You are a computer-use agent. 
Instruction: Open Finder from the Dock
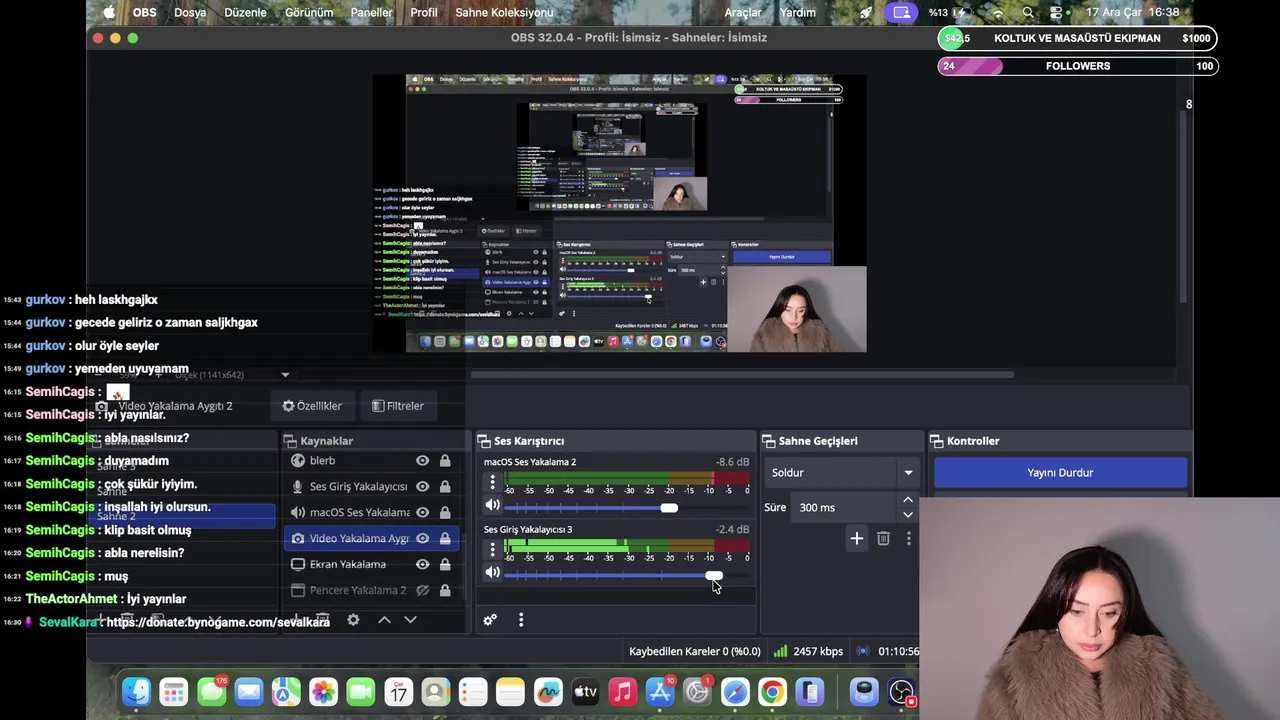(x=137, y=692)
